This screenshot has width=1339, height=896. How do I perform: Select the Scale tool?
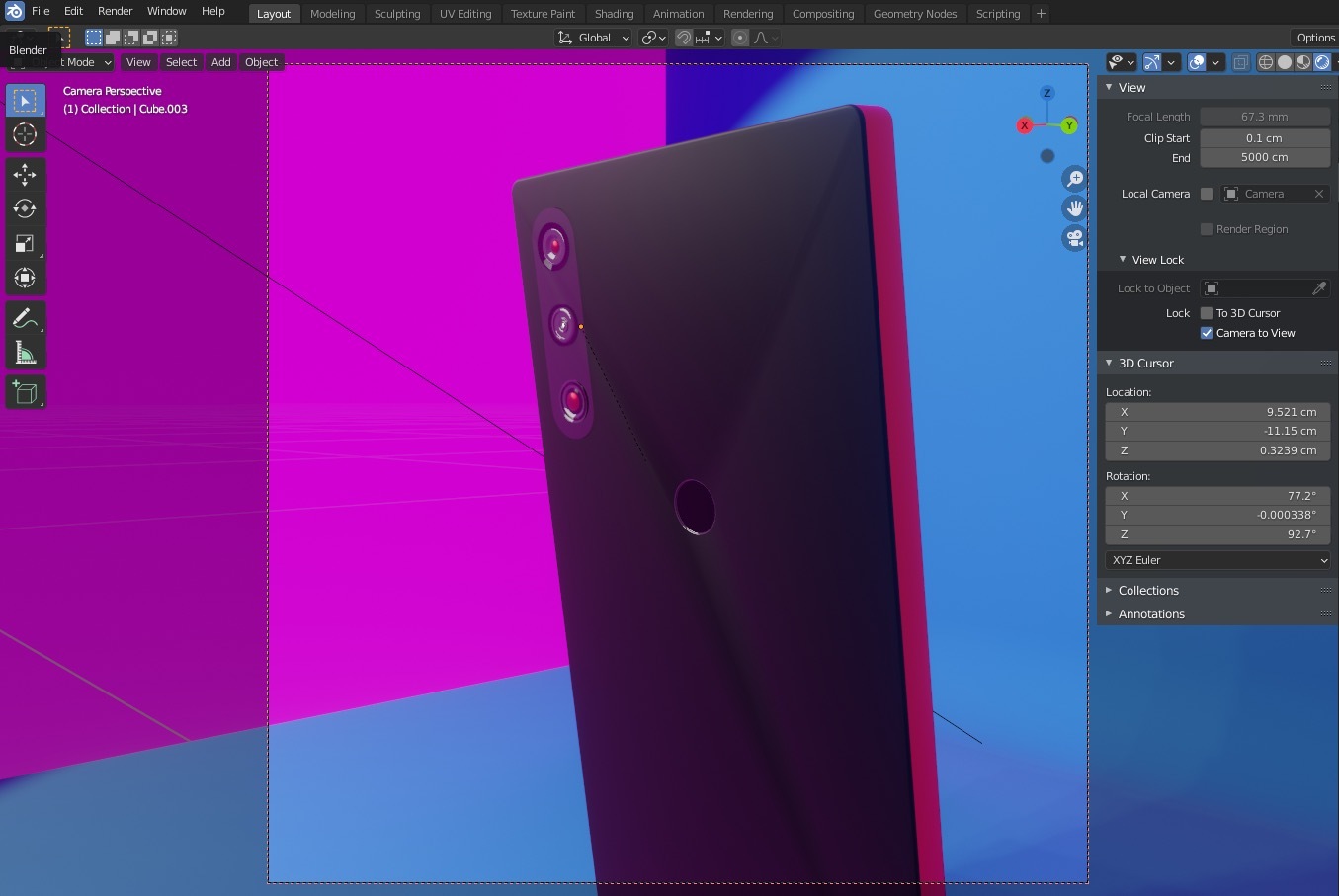pyautogui.click(x=26, y=243)
